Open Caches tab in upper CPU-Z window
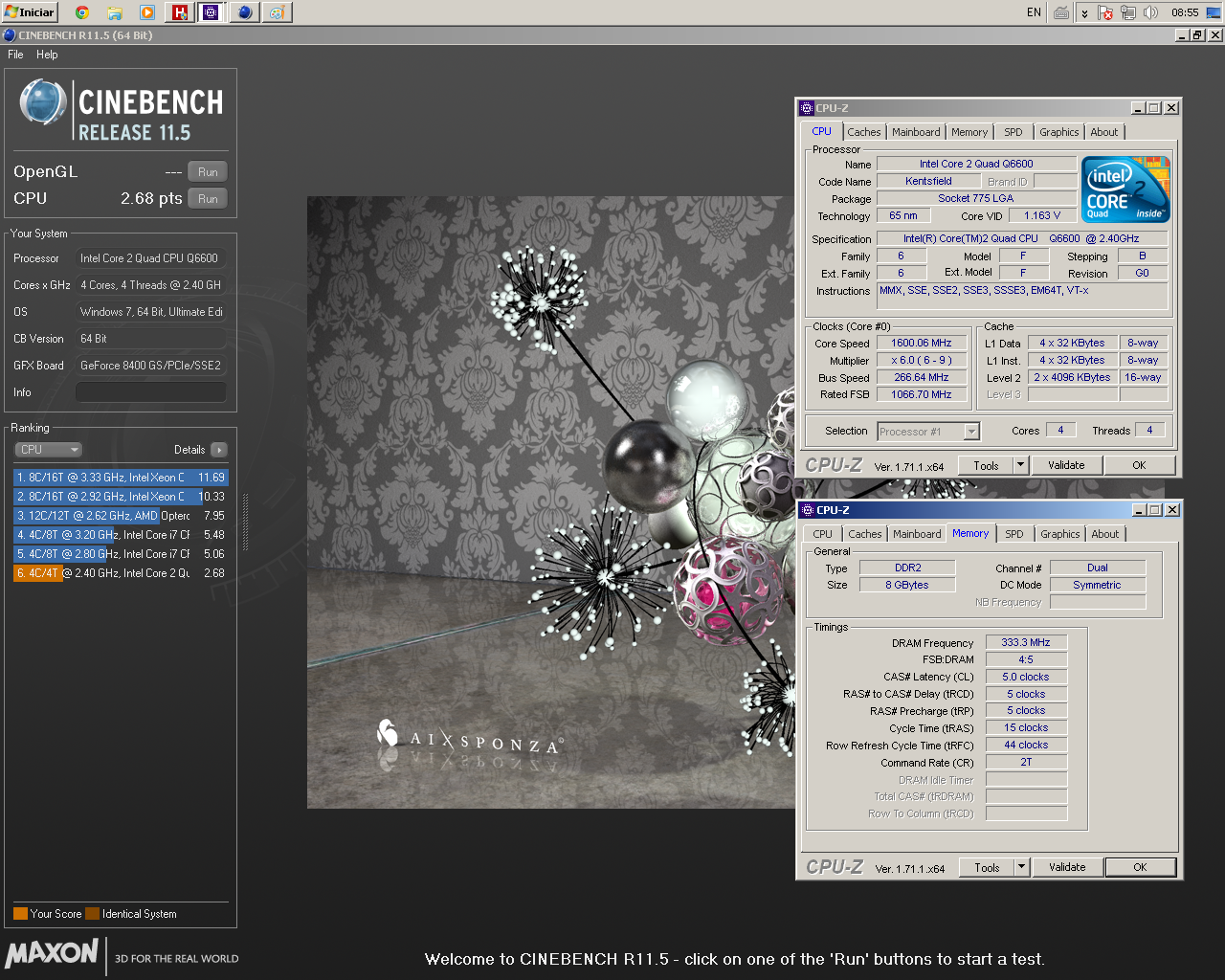This screenshot has width=1225, height=980. (x=863, y=132)
